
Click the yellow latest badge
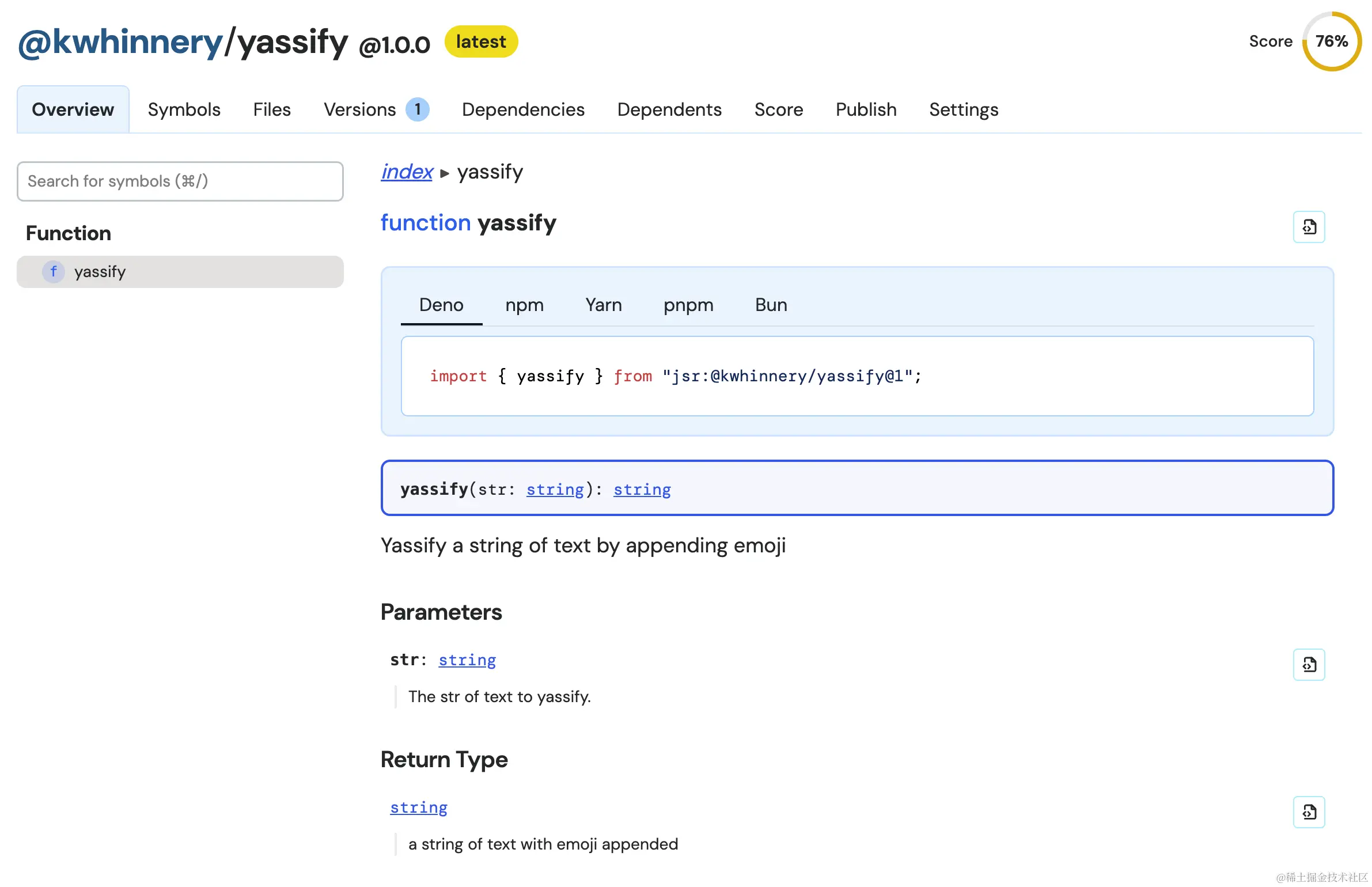(x=481, y=41)
